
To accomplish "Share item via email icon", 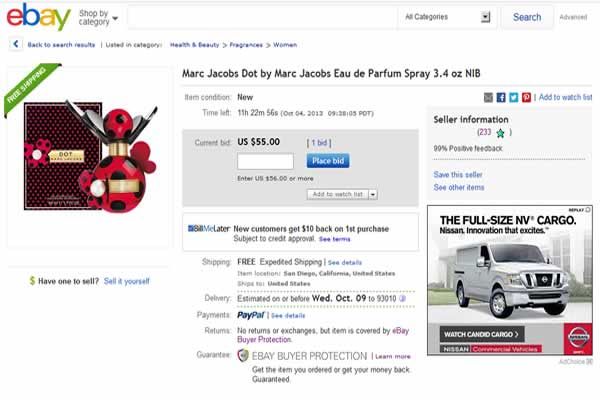I will click(x=488, y=98).
